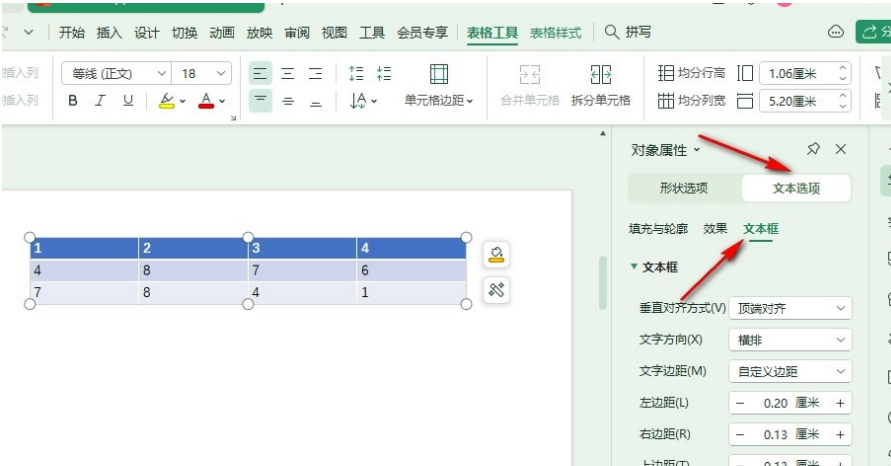The image size is (891, 466).
Task: Click the search magnifier icon
Action: (612, 33)
